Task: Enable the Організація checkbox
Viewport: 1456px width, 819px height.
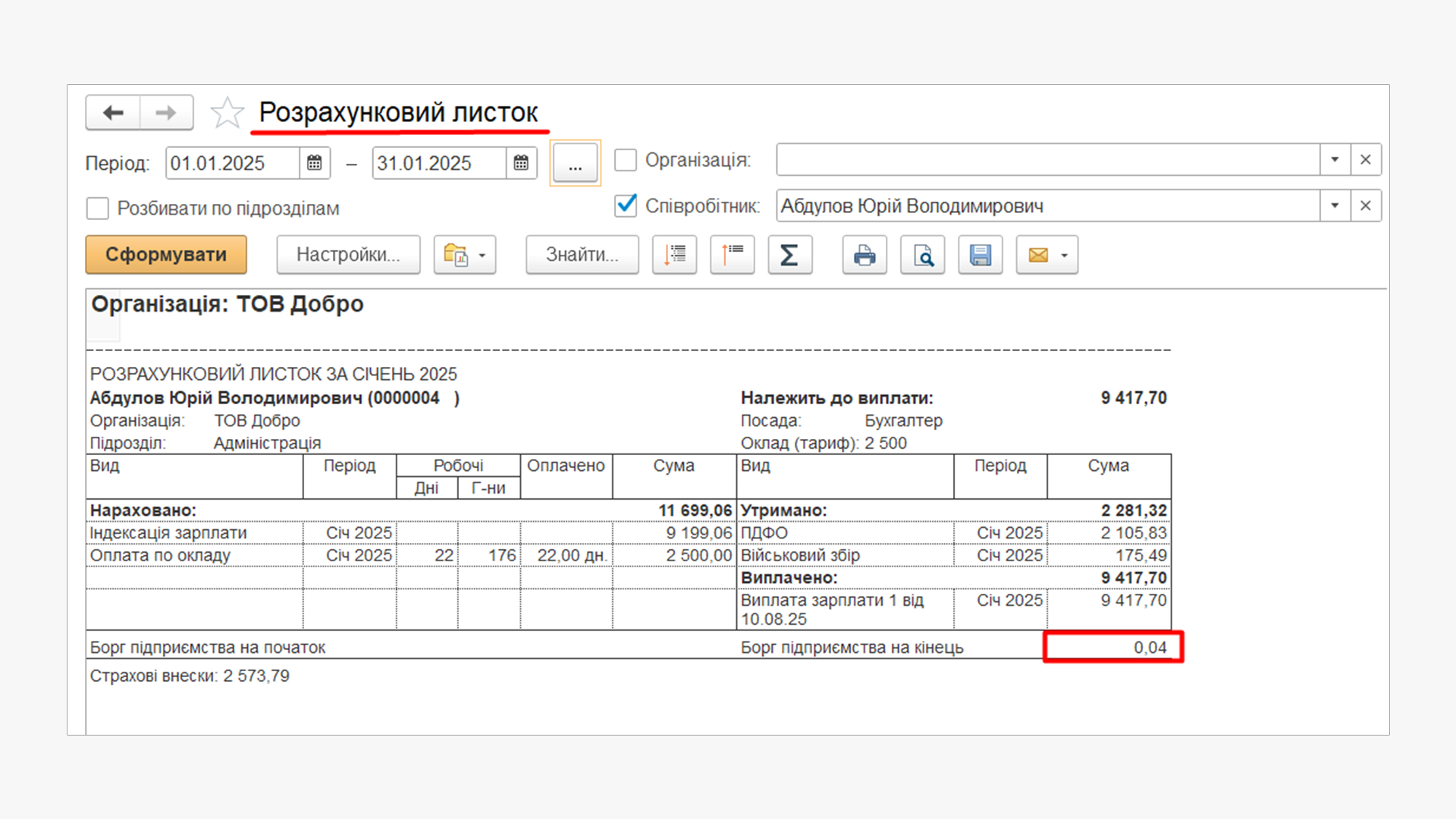Action: click(x=626, y=160)
